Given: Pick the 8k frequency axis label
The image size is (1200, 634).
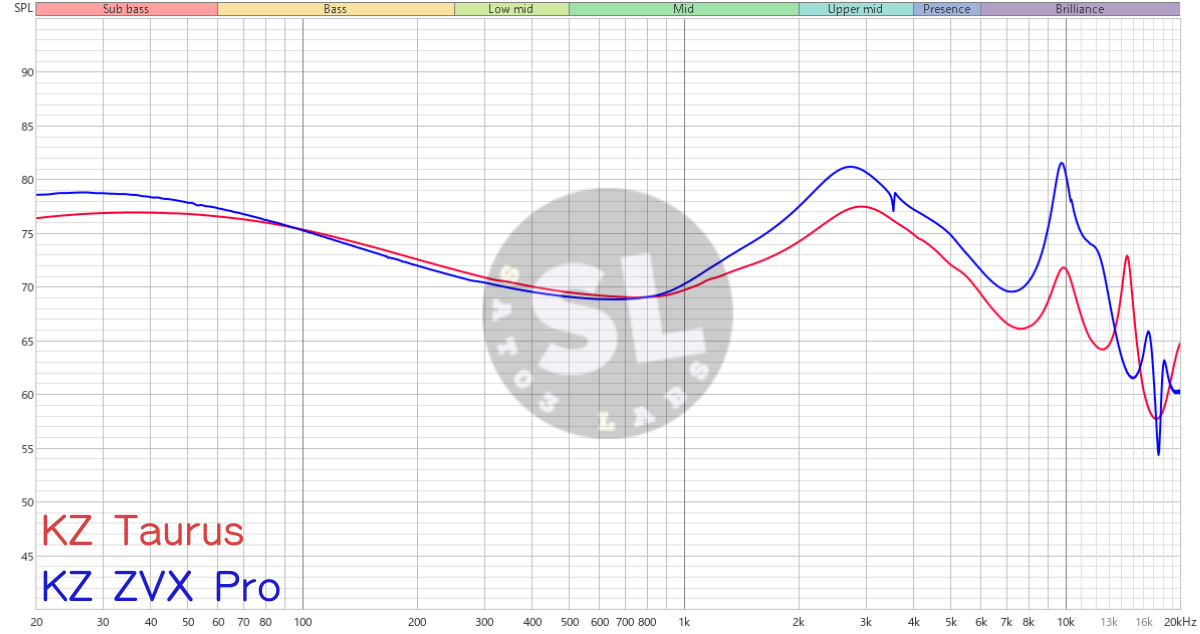Looking at the screenshot, I should point(1028,621).
